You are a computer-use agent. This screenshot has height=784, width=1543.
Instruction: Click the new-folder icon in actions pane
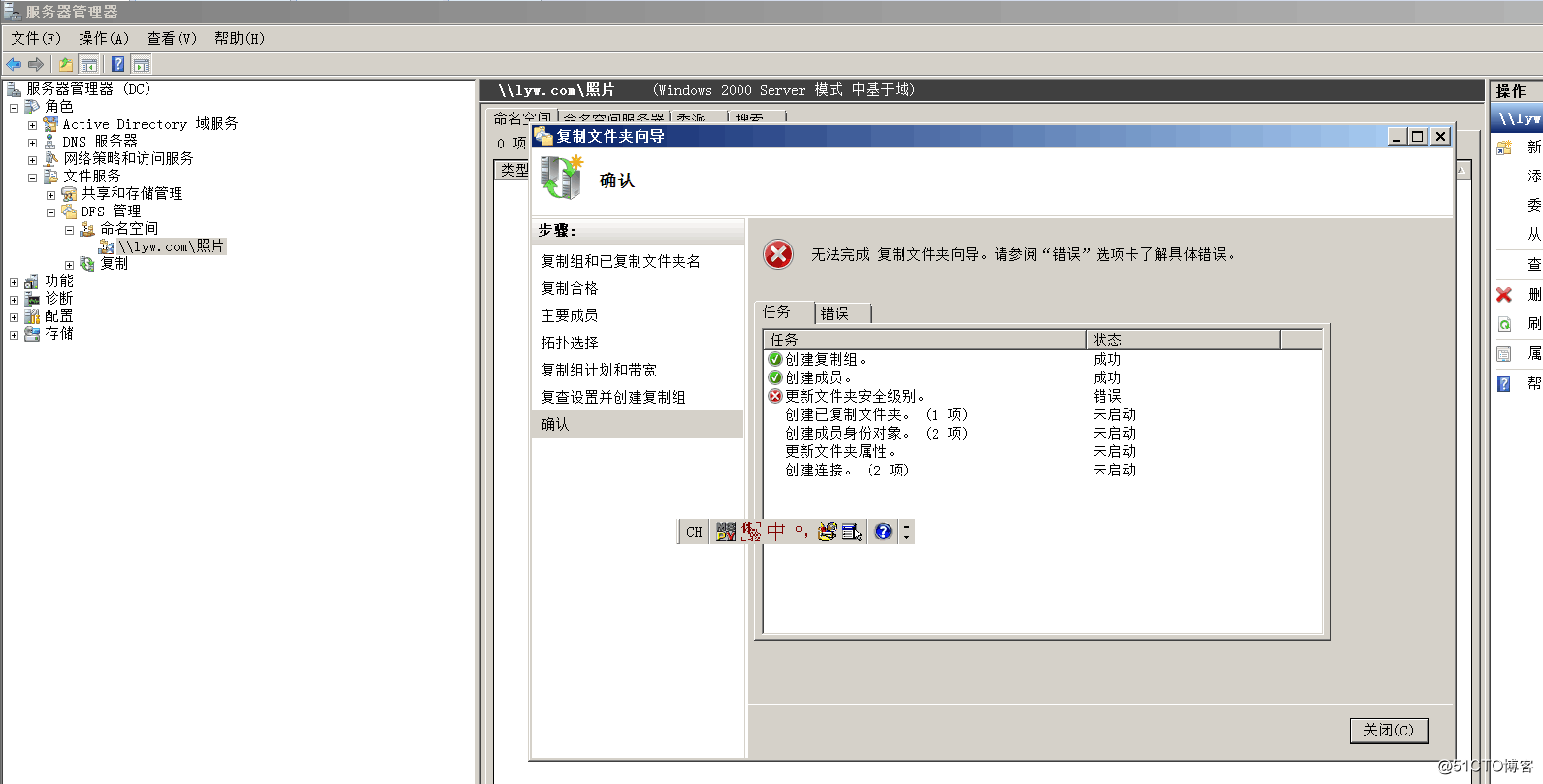pos(1504,147)
